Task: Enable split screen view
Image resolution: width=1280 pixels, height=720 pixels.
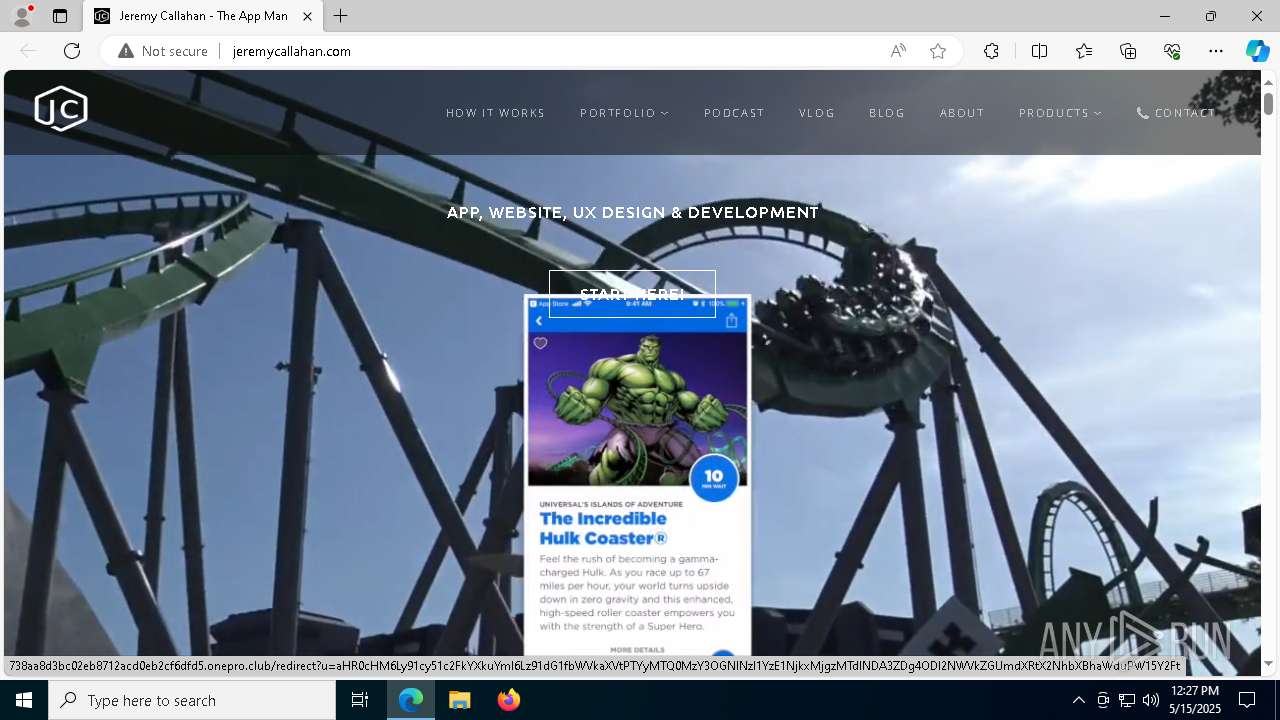Action: [1039, 51]
